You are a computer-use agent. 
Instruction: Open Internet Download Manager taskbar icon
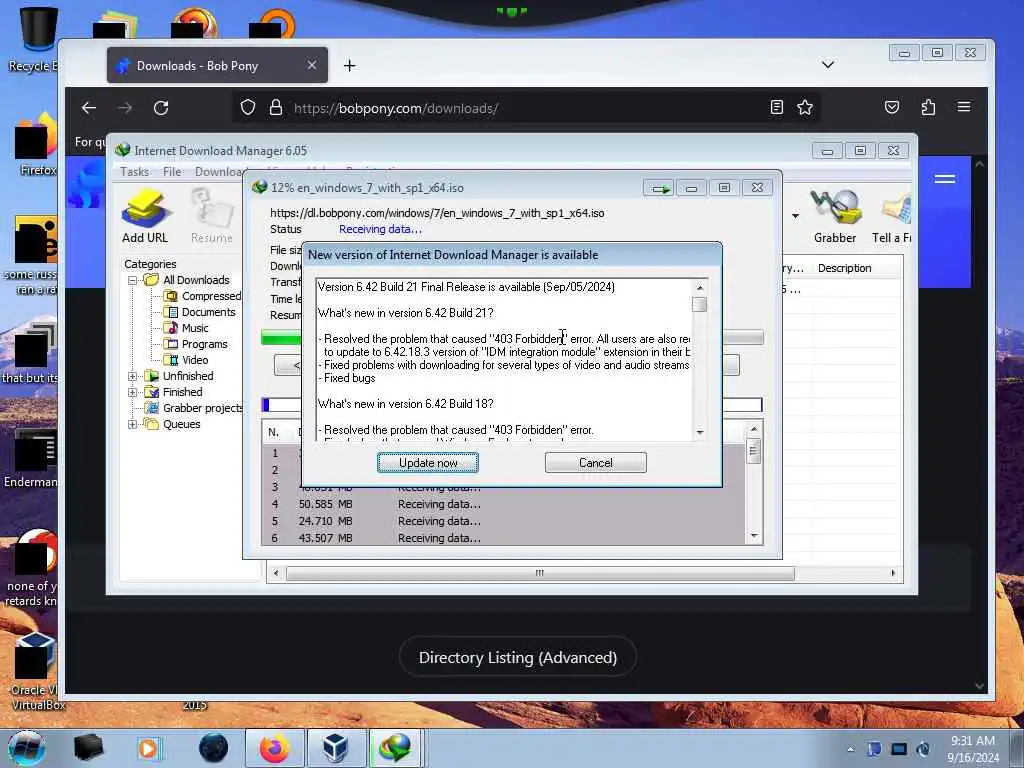[396, 748]
